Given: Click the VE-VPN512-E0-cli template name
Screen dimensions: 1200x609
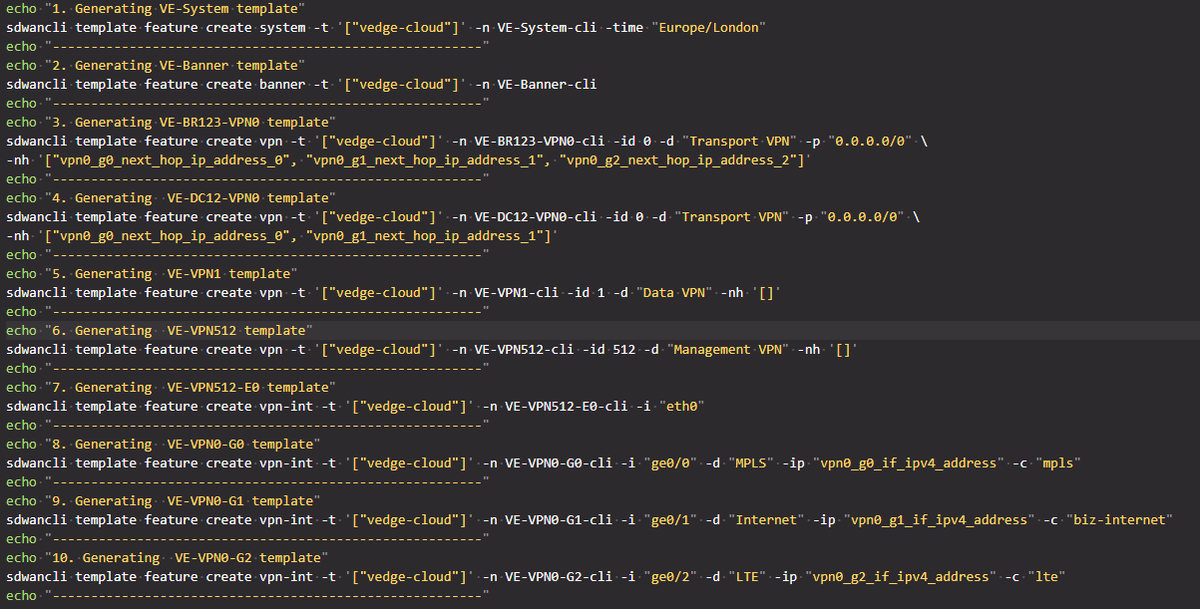Looking at the screenshot, I should click(567, 408).
